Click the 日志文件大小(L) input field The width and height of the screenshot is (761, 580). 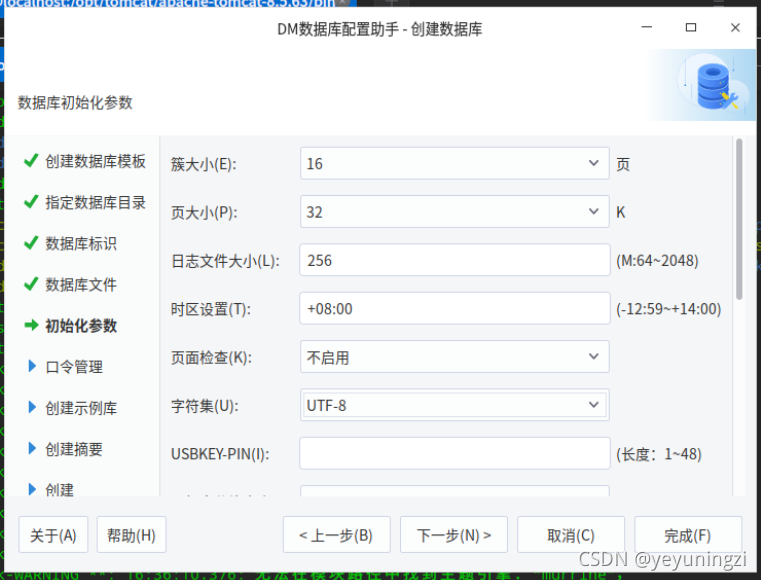click(x=454, y=260)
